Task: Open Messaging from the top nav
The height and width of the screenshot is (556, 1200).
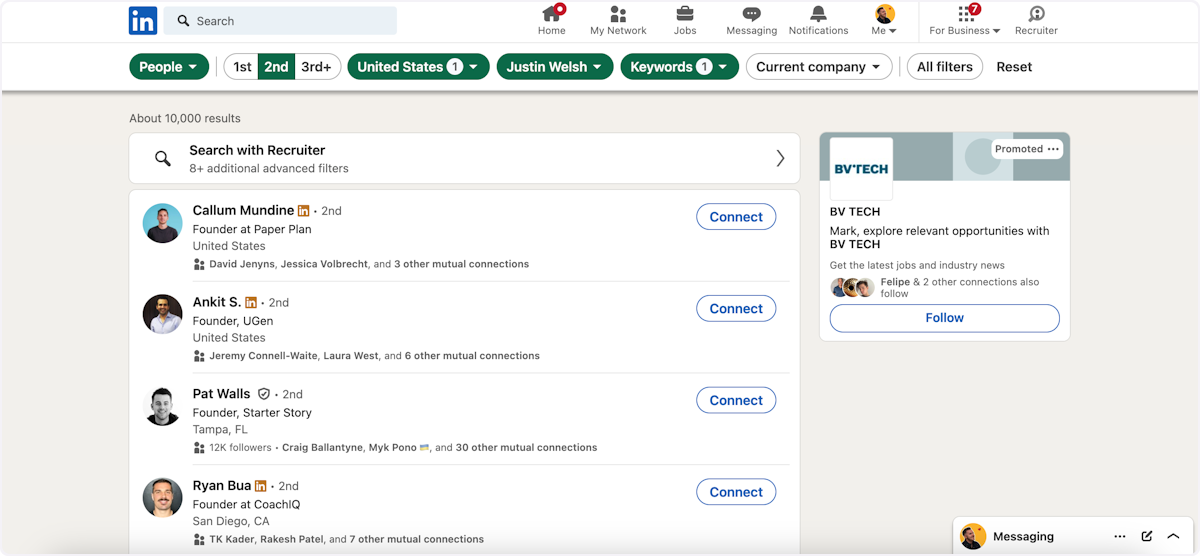Action: (752, 21)
